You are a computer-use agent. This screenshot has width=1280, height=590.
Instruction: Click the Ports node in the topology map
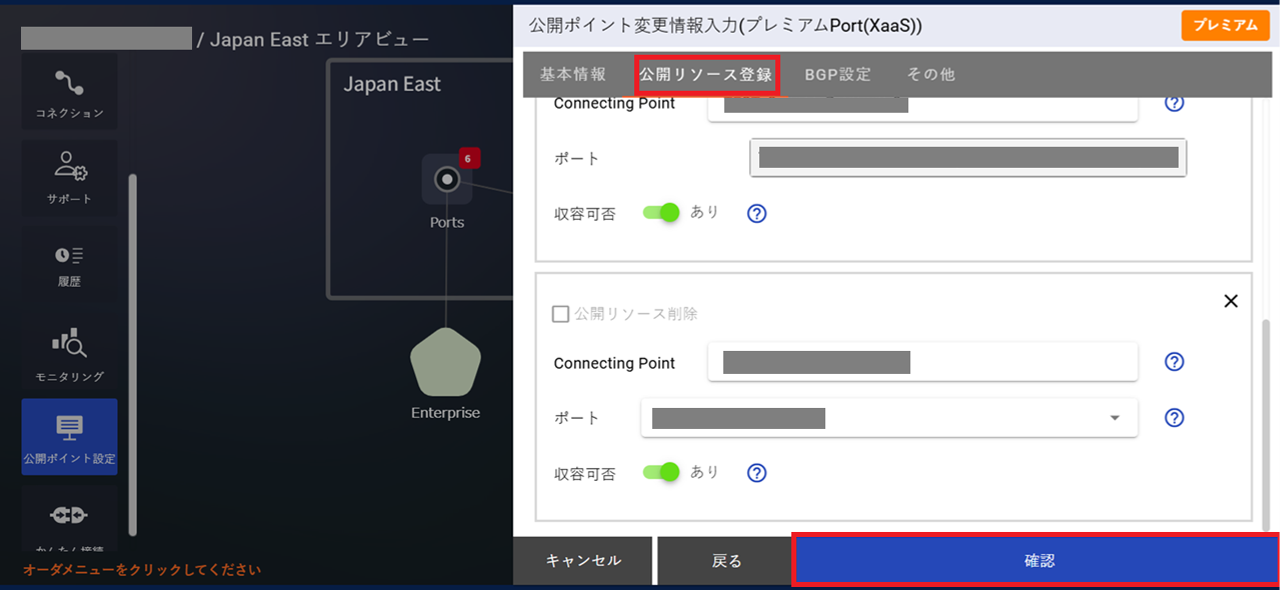[446, 180]
